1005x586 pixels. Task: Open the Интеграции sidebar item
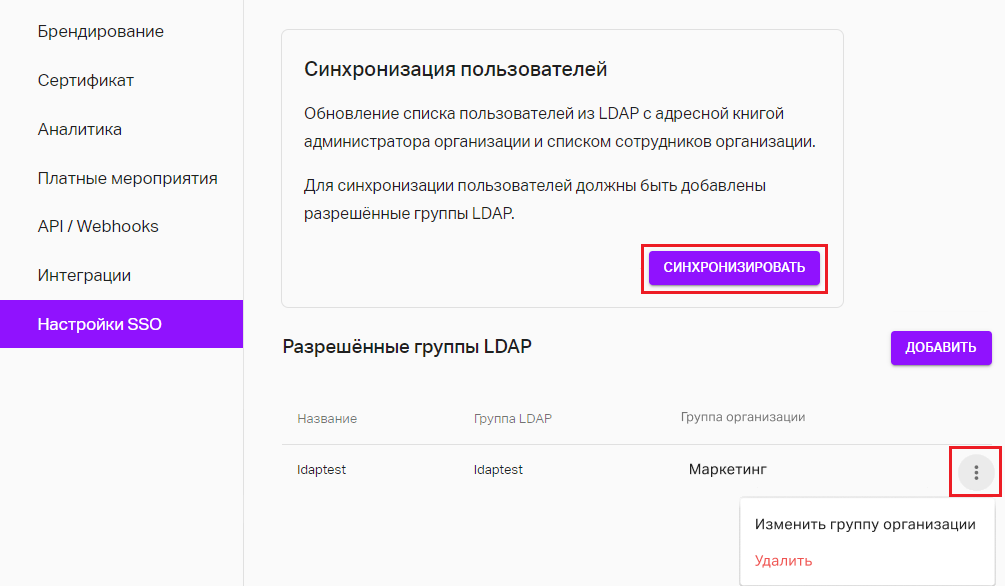(84, 276)
